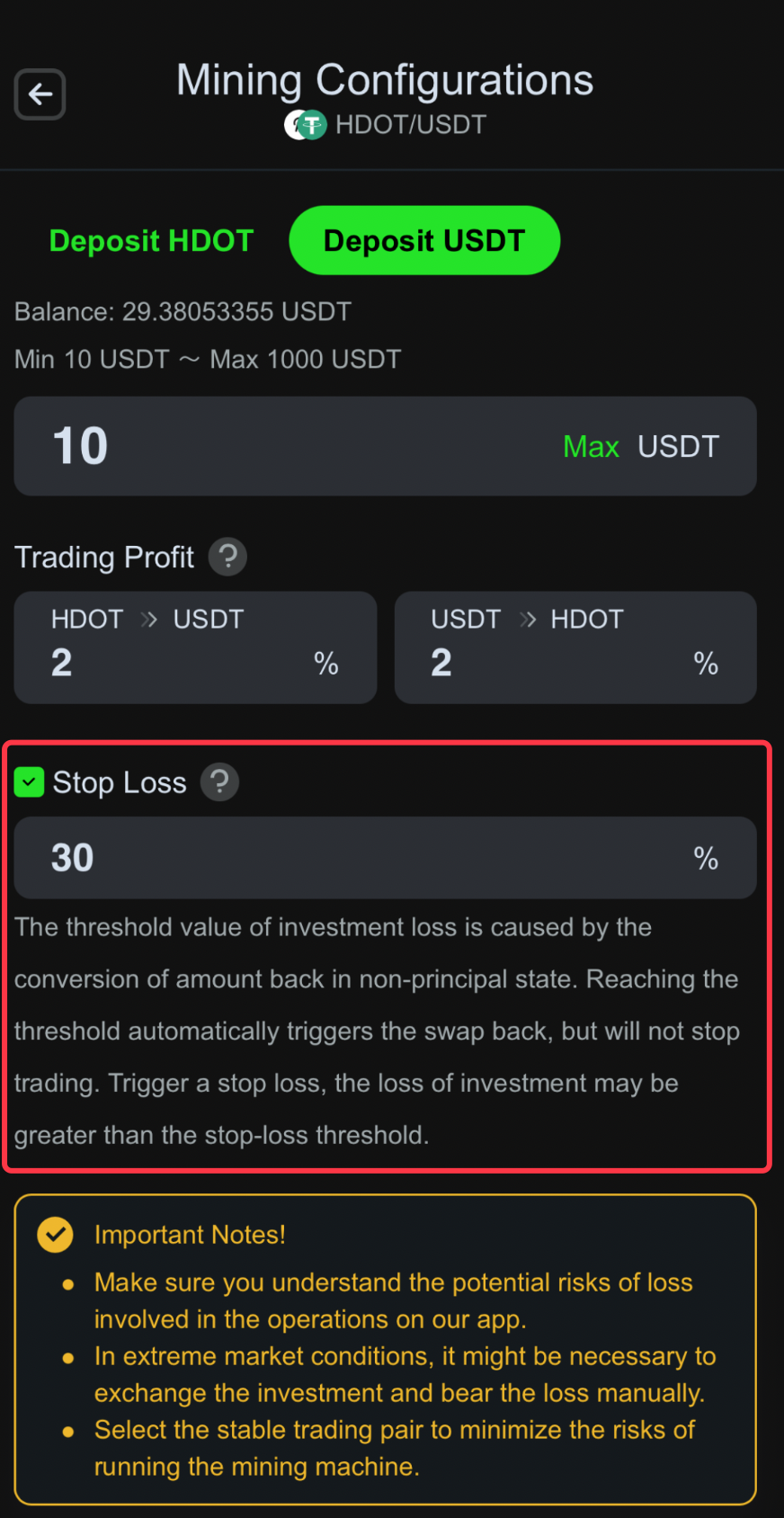Tap the Important Notes heading
784x1518 pixels.
tap(190, 1235)
